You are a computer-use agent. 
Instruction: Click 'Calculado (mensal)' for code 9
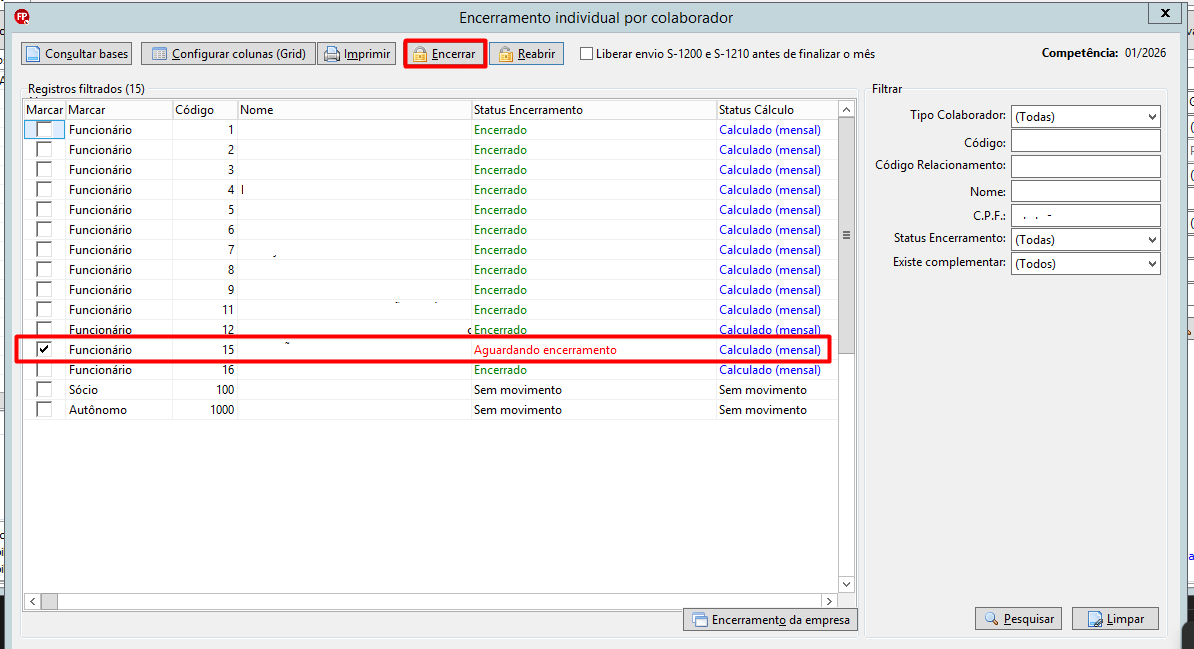click(x=770, y=290)
